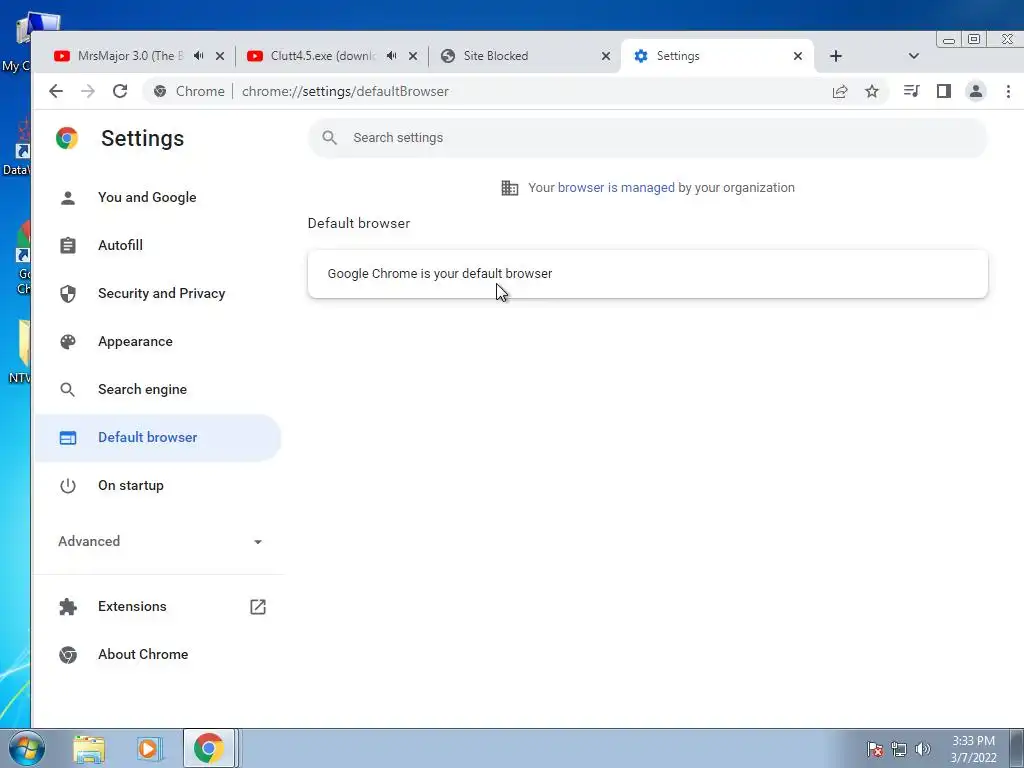Mute the MrsMajor 3.0 tab audio icon
The width and height of the screenshot is (1024, 768).
click(x=199, y=56)
